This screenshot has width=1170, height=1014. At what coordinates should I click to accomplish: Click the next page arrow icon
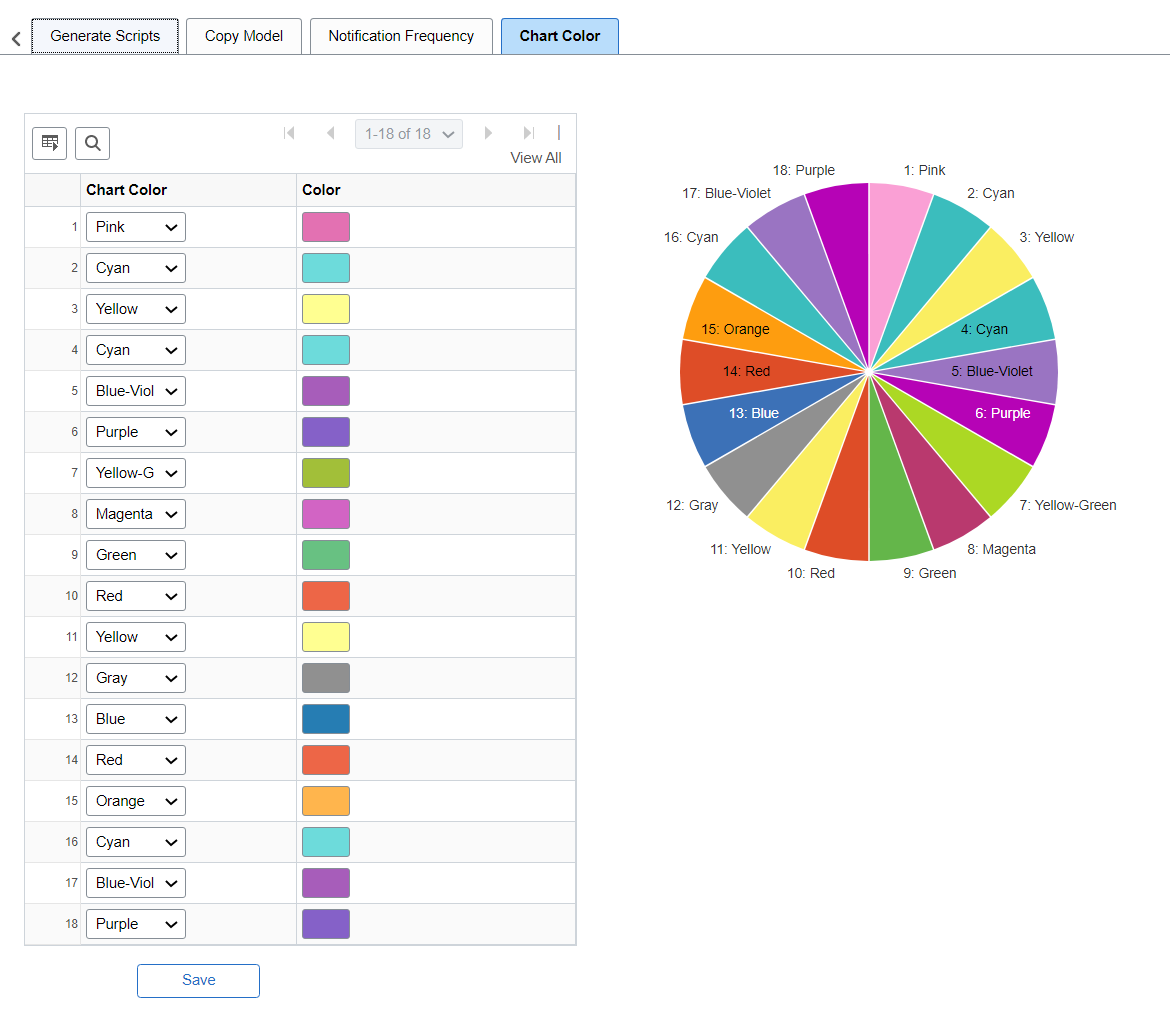coord(488,133)
